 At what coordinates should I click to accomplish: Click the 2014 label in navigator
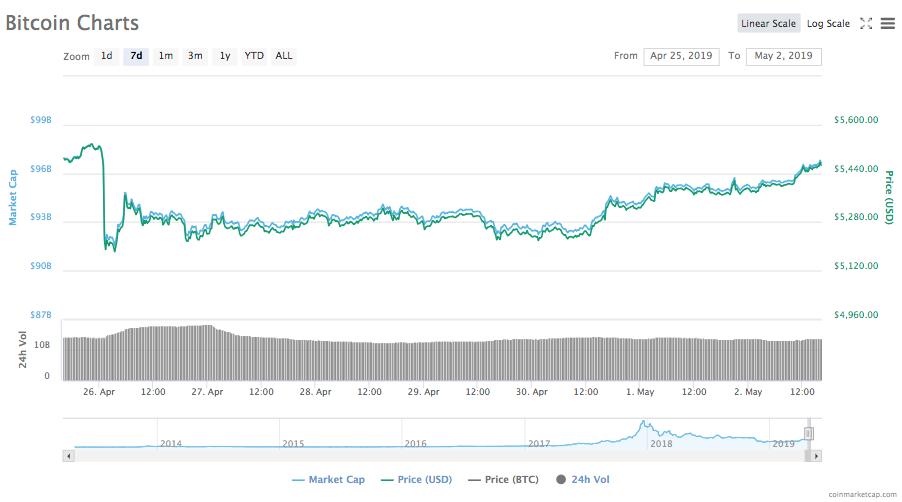click(x=171, y=444)
